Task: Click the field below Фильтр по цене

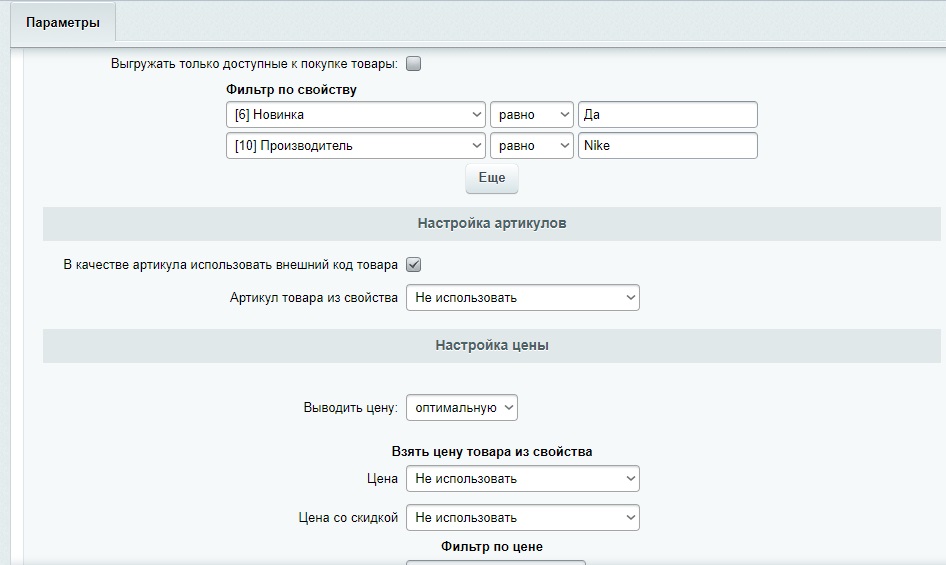Action: [x=495, y=562]
